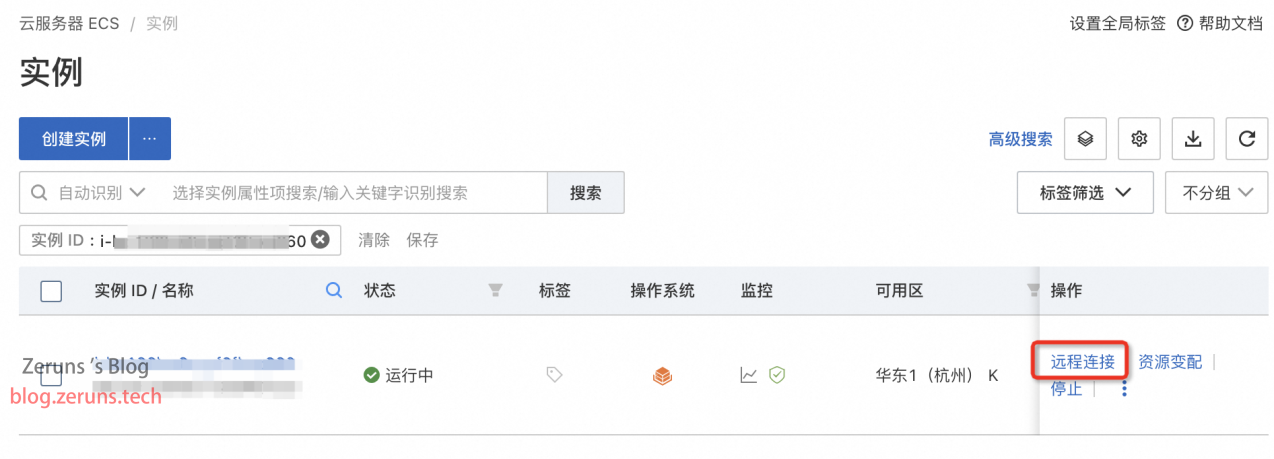Viewport: 1274px width, 459px height.
Task: Click the download export icon
Action: coord(1192,139)
